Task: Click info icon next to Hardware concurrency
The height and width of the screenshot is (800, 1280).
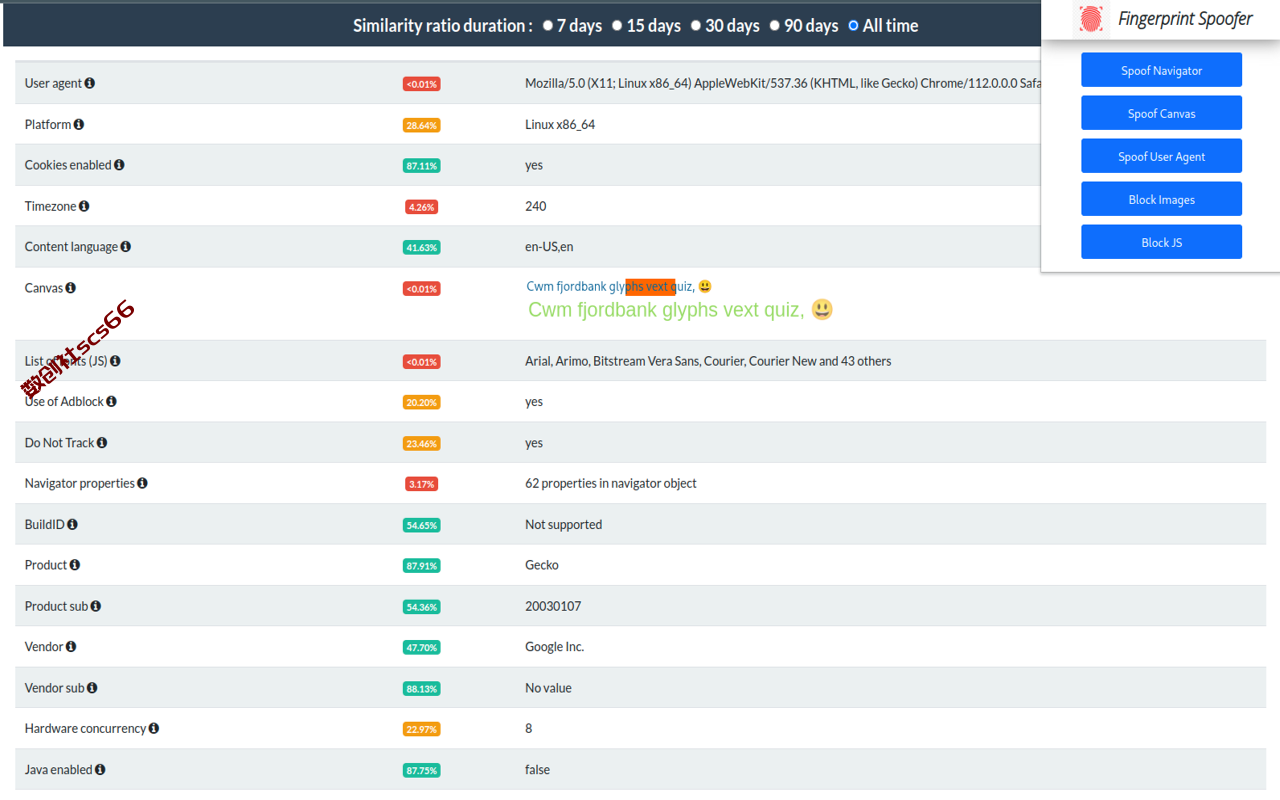Action: [154, 728]
